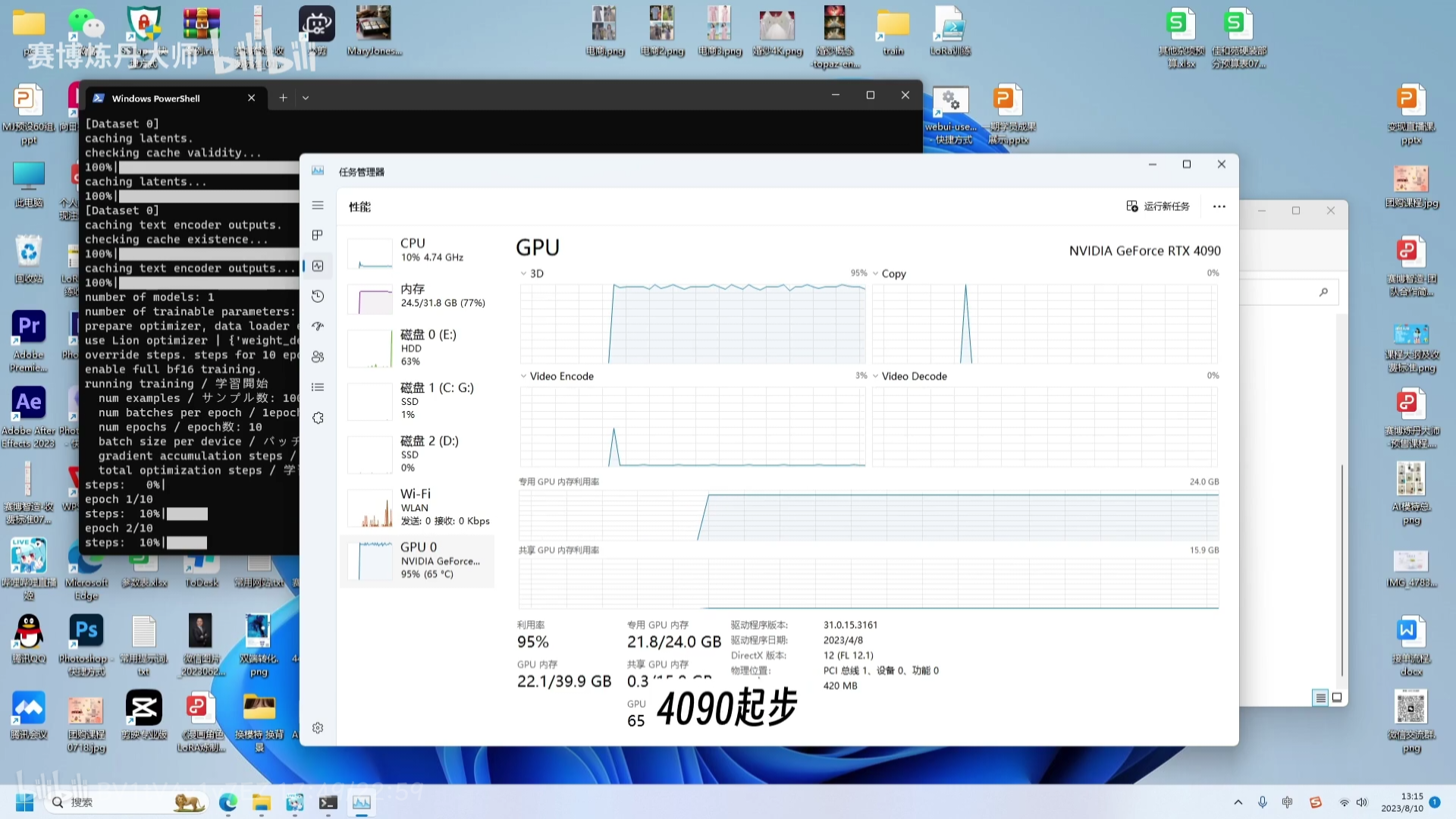This screenshot has width=1456, height=819.
Task: Open the Task Manager more options ellipsis
Action: click(x=1219, y=206)
